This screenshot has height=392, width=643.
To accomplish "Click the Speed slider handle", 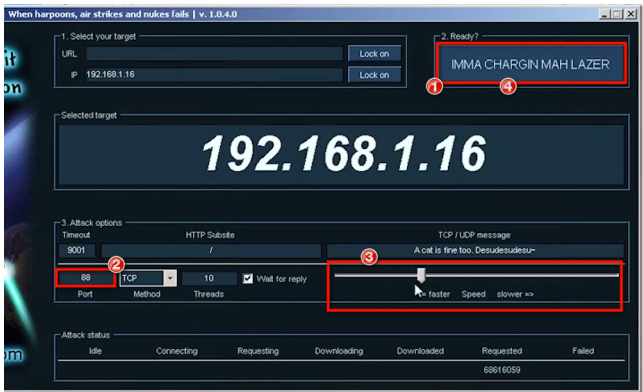I will (421, 275).
